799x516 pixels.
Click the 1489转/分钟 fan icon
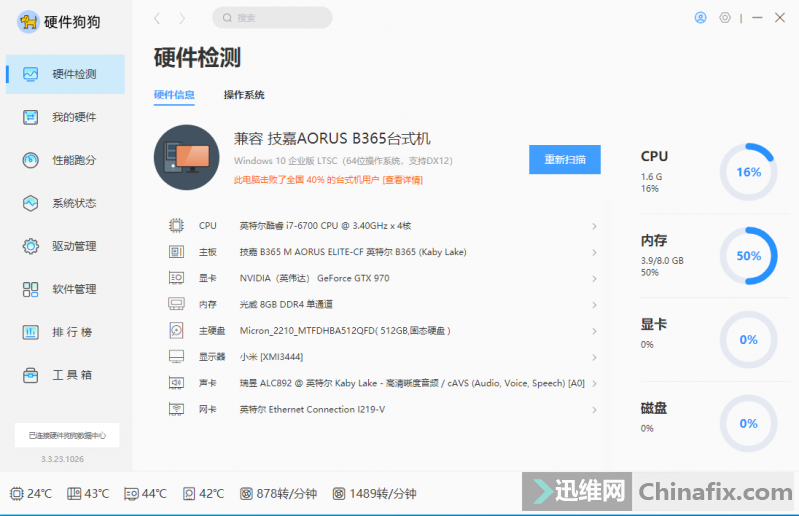pyautogui.click(x=339, y=494)
